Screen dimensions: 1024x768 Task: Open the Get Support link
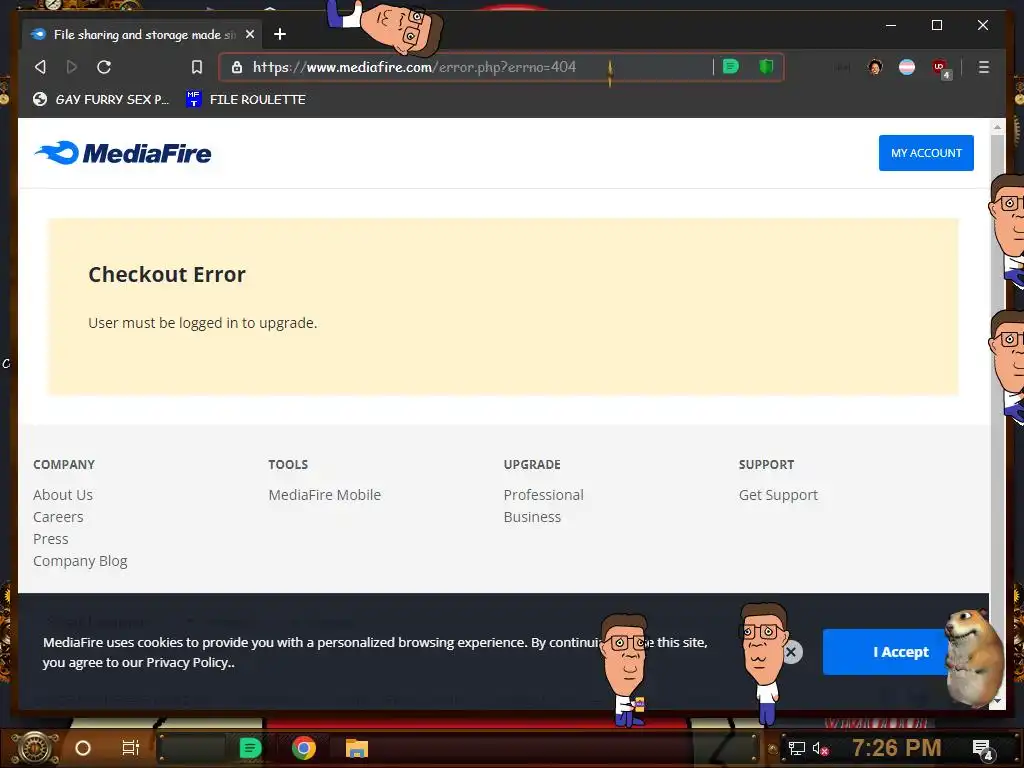pos(778,495)
